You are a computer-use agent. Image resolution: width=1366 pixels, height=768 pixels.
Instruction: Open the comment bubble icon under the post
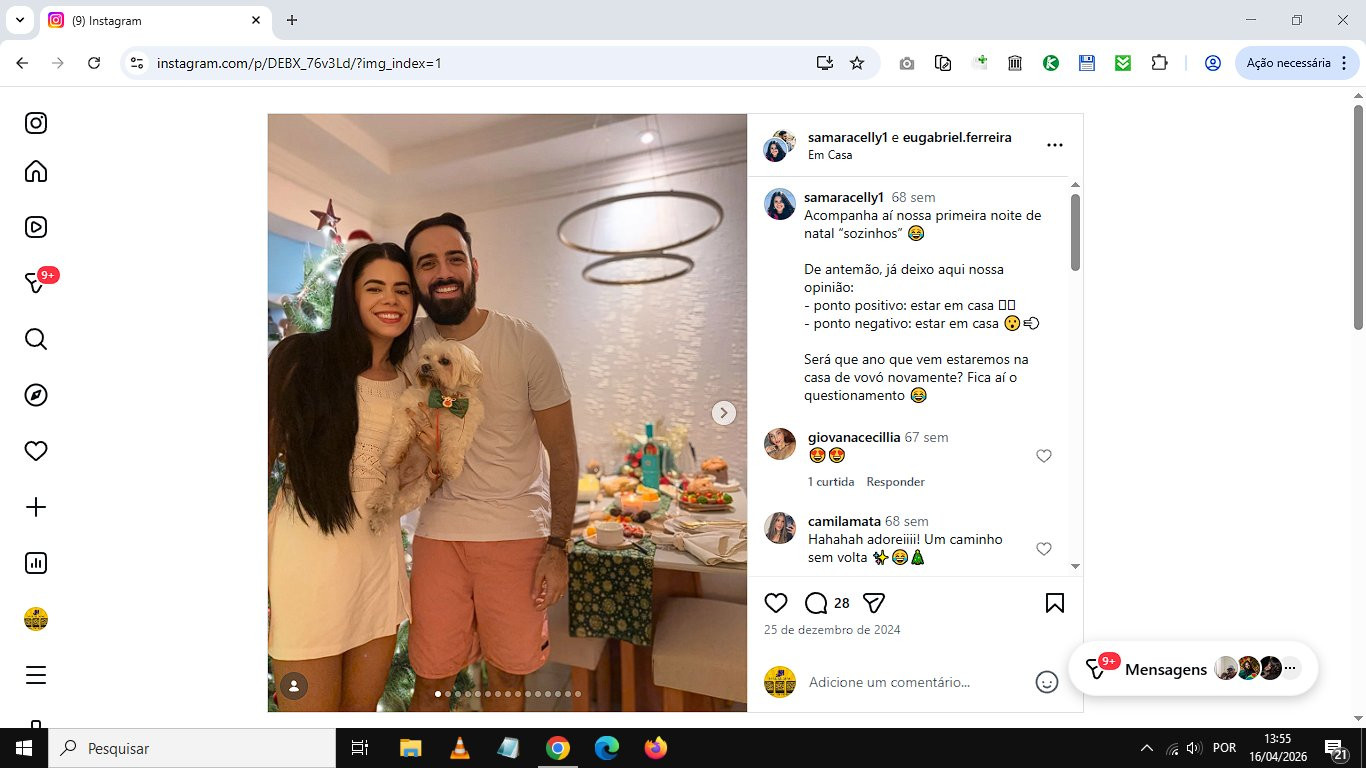tap(816, 603)
